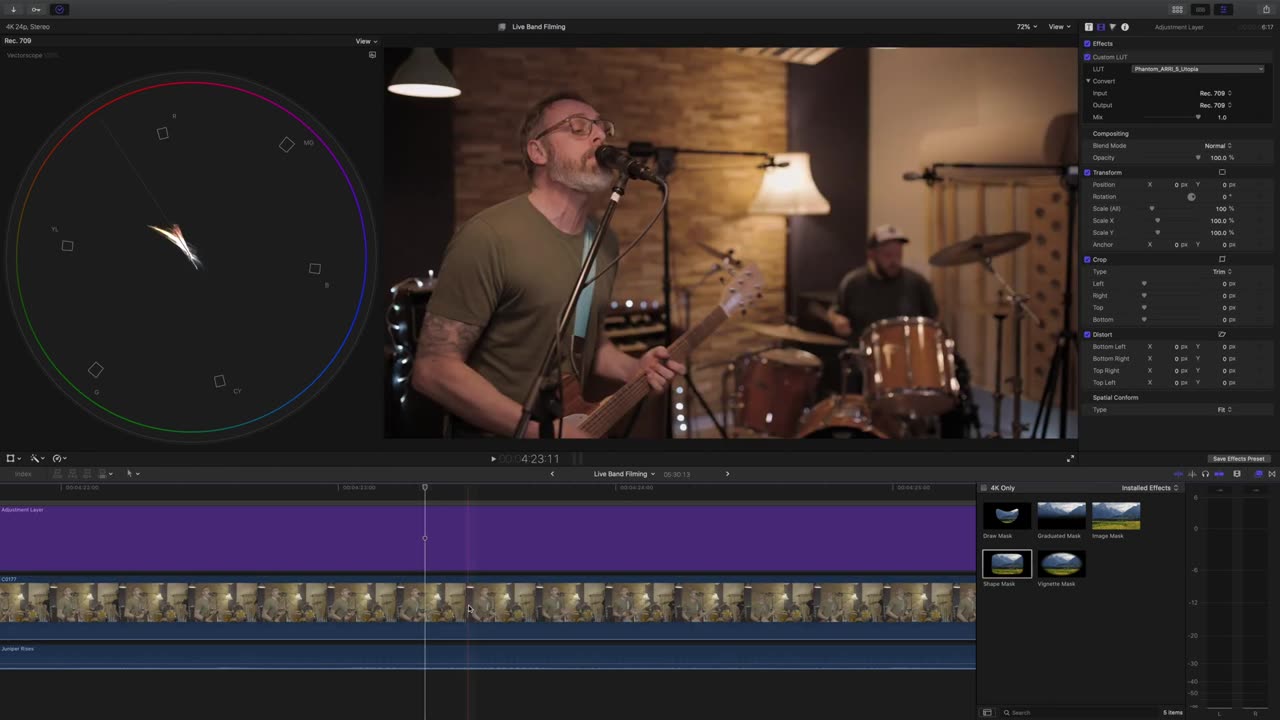The width and height of the screenshot is (1280, 720).
Task: Toggle the timeline panel icon in the top toolbar
Action: click(x=1200, y=9)
